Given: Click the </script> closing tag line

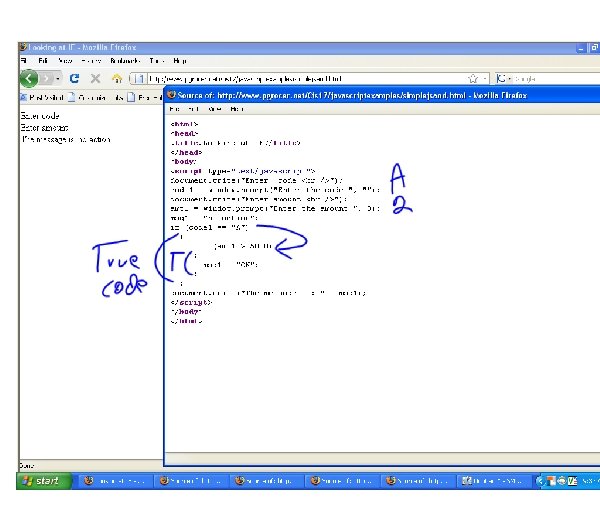Looking at the screenshot, I should pyautogui.click(x=191, y=302).
